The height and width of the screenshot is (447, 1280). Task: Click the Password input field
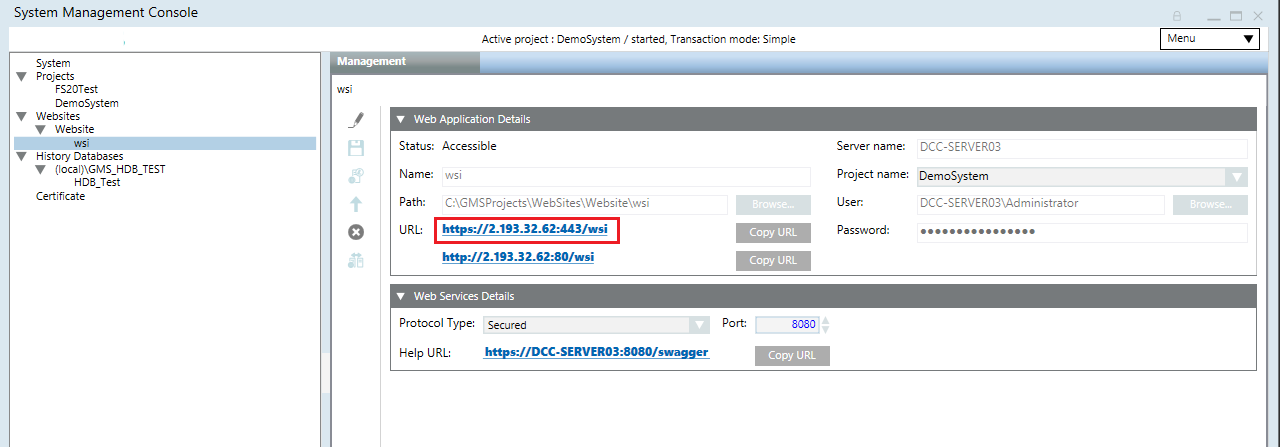pos(1081,232)
